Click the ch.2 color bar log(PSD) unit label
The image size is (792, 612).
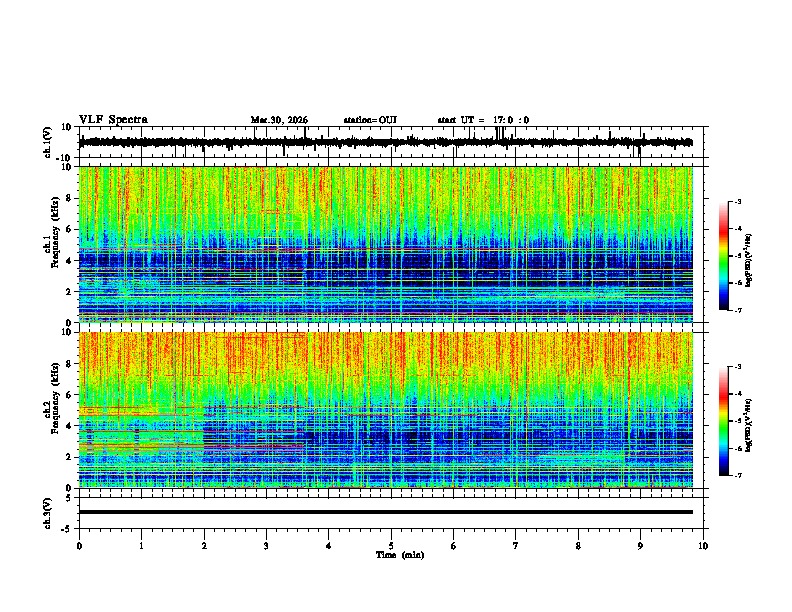click(x=749, y=425)
